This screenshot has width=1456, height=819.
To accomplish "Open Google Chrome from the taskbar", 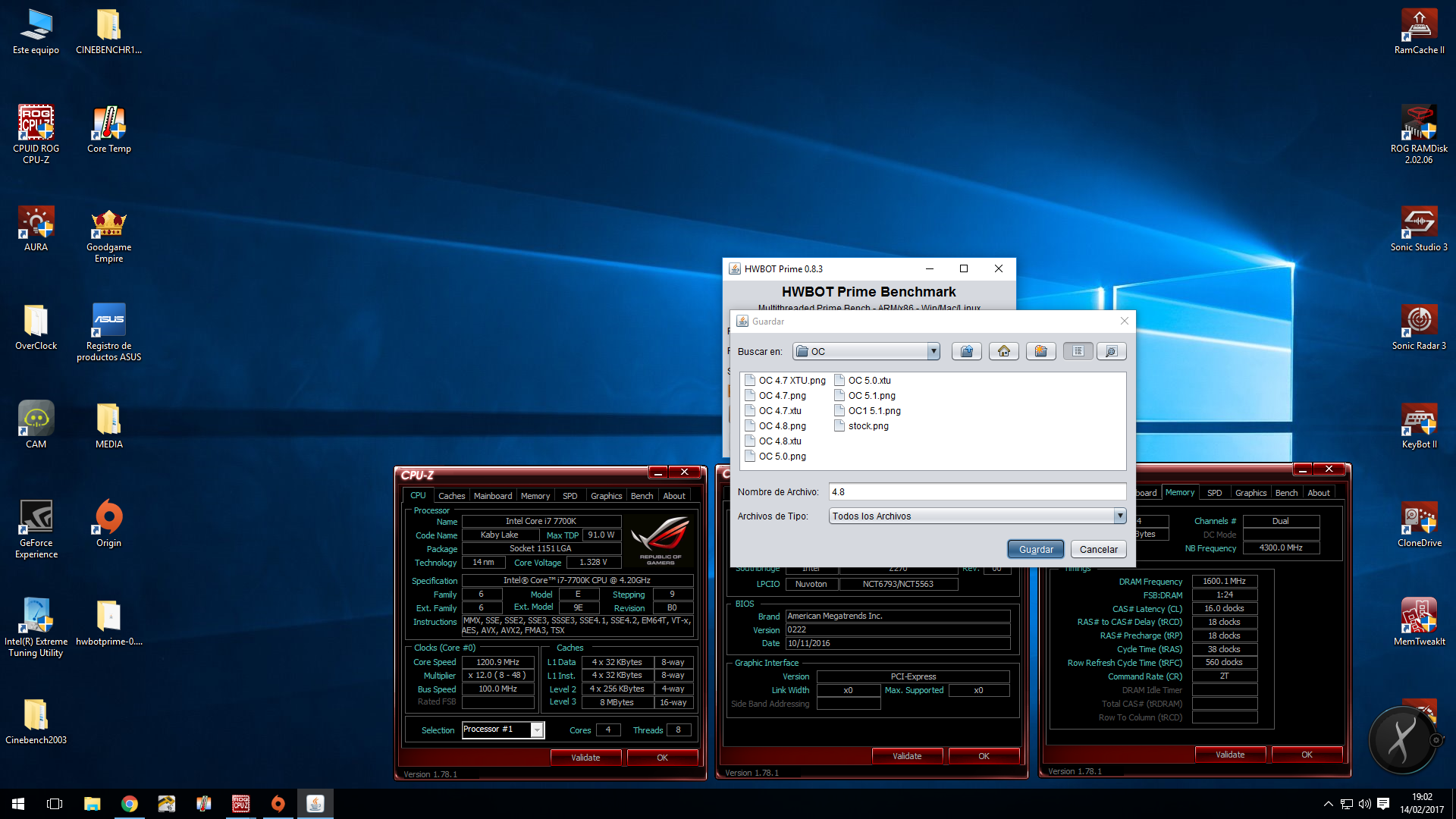I will click(129, 804).
